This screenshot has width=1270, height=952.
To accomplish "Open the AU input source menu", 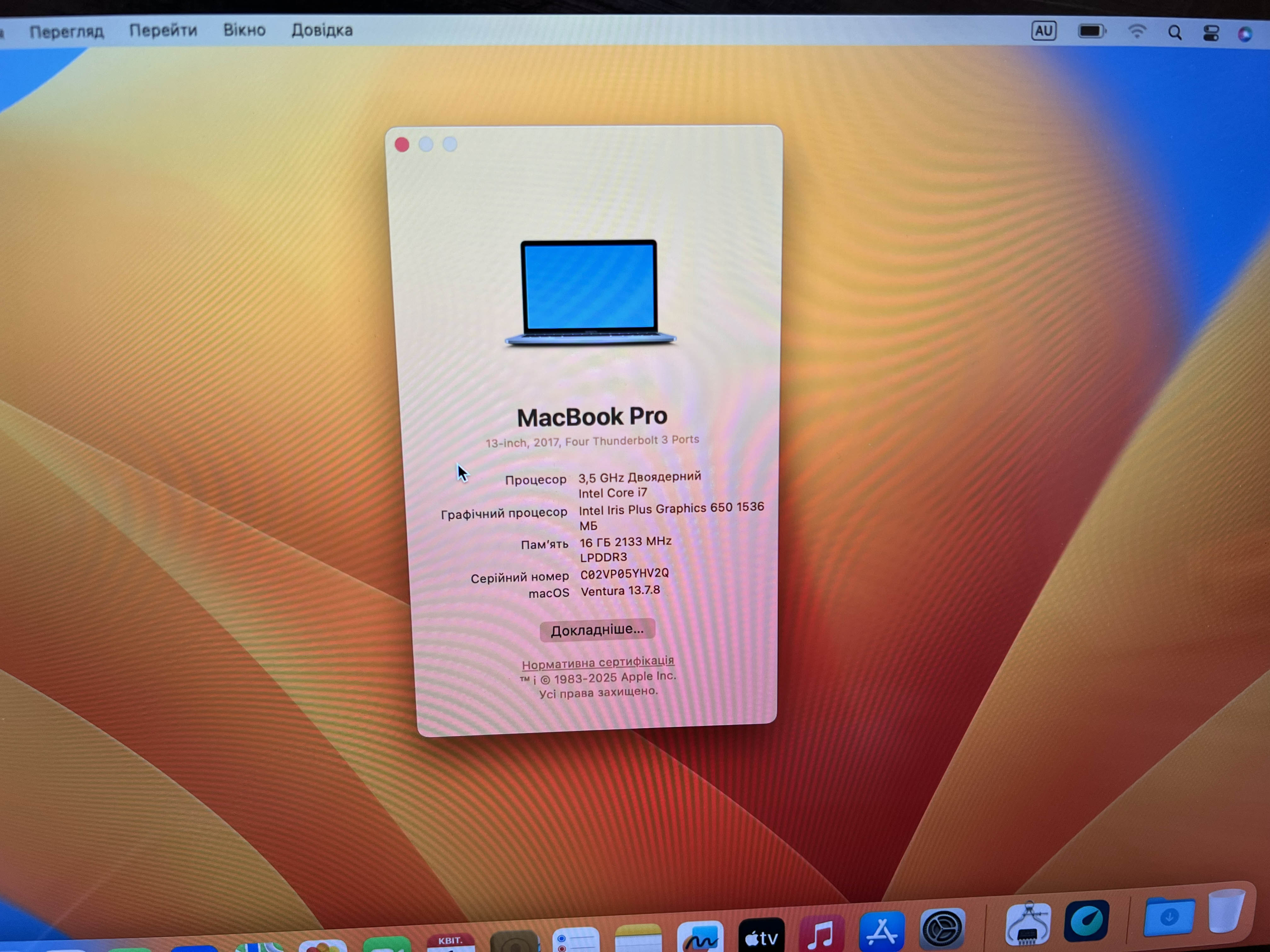I will 1043,30.
